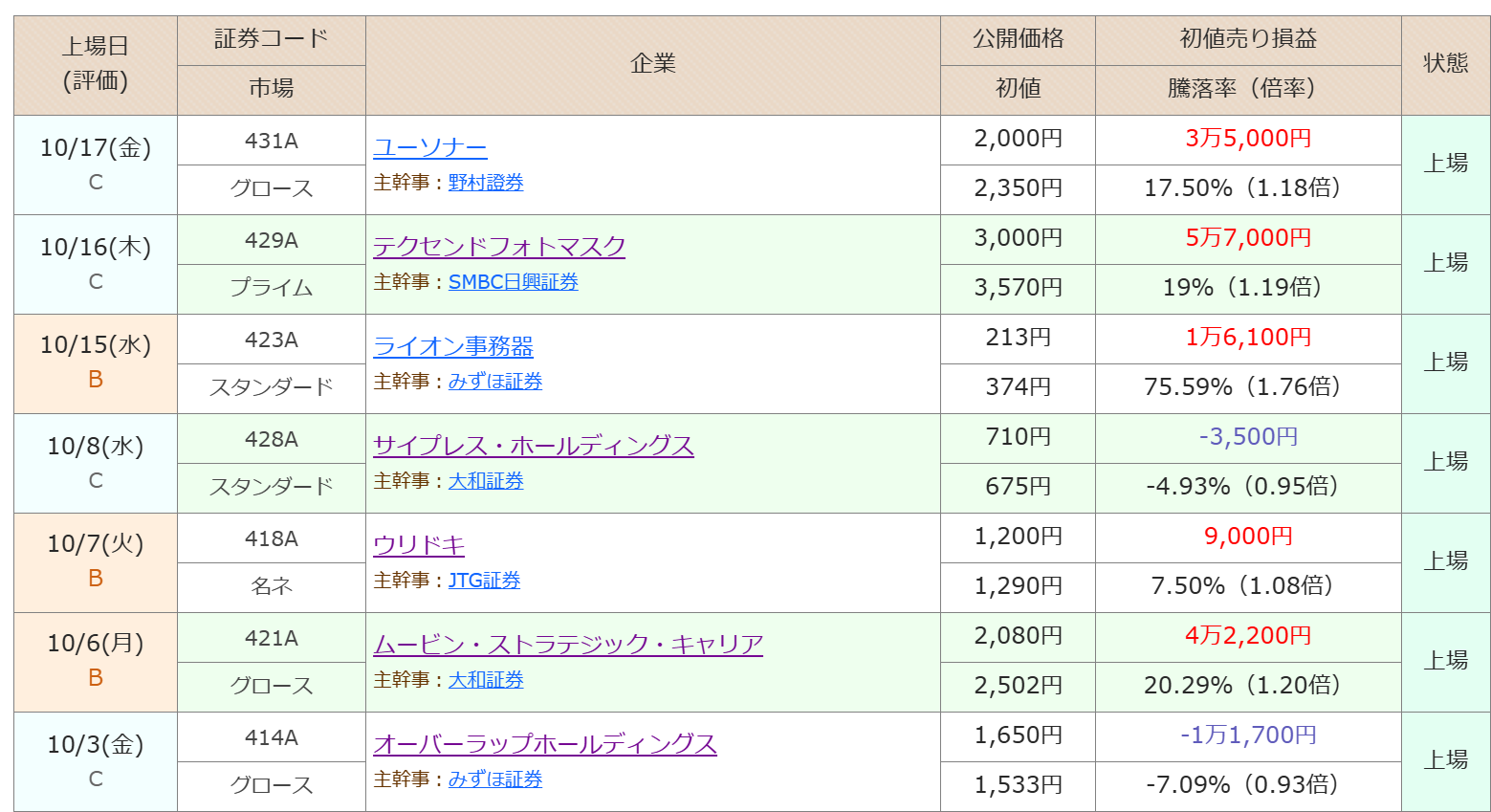Follow the SMBC日興証券 link
Viewport: 1491px width, 812px height.
pyautogui.click(x=513, y=282)
